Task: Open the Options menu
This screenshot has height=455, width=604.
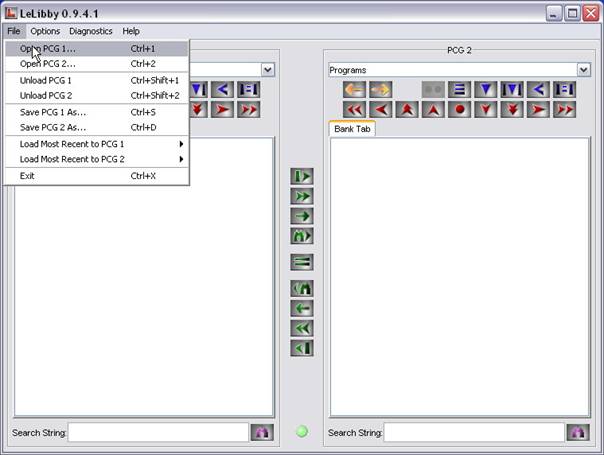Action: [45, 31]
